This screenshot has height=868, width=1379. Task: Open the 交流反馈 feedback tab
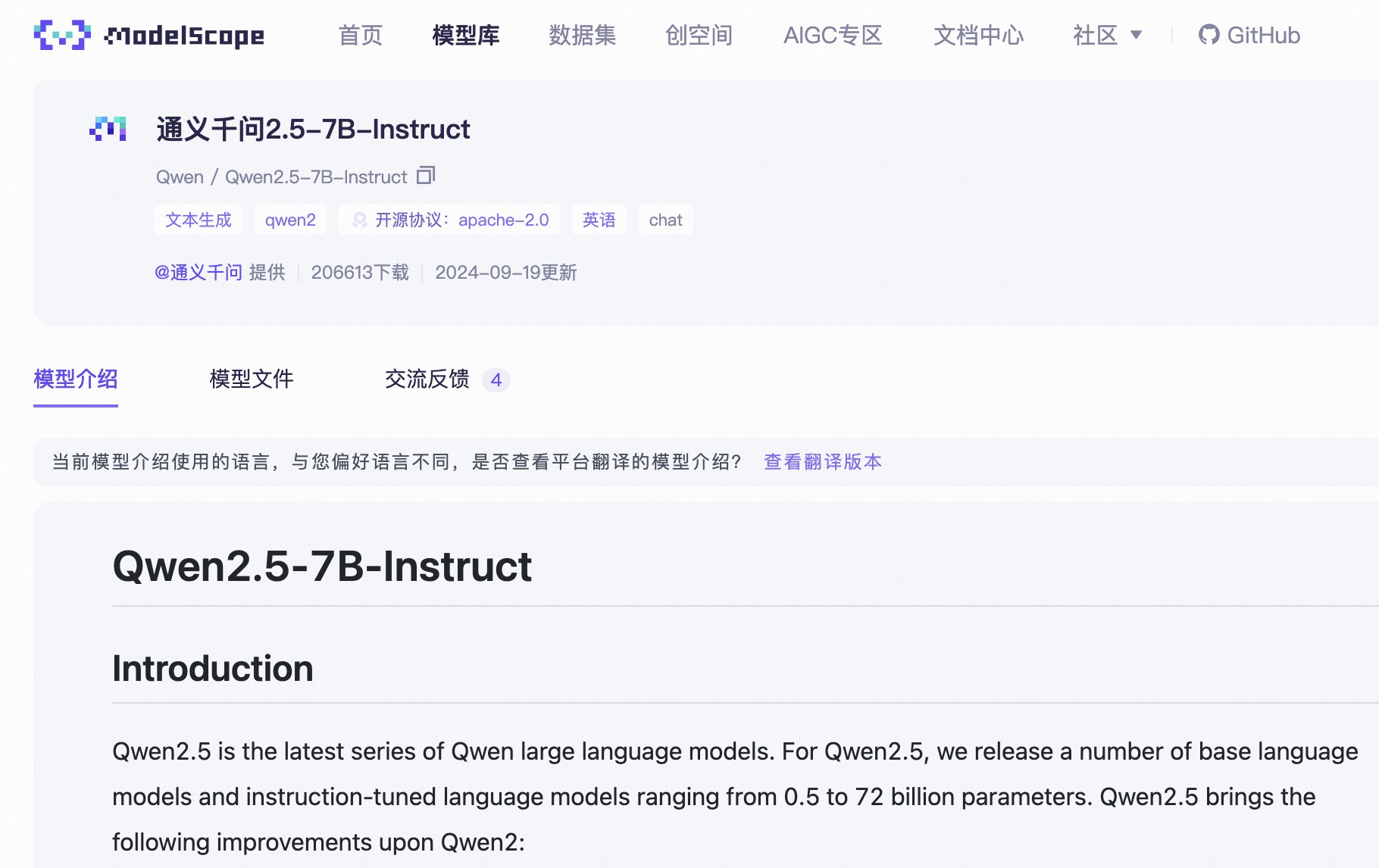coord(427,379)
